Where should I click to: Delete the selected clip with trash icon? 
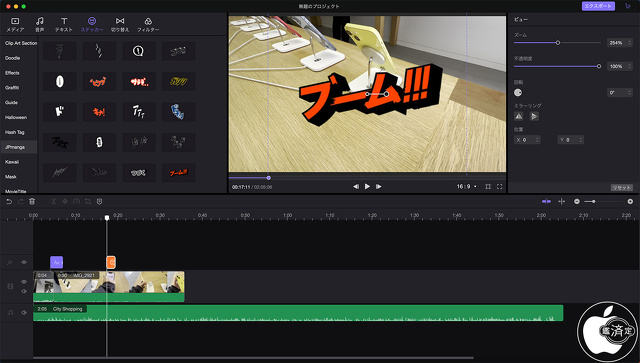32,201
